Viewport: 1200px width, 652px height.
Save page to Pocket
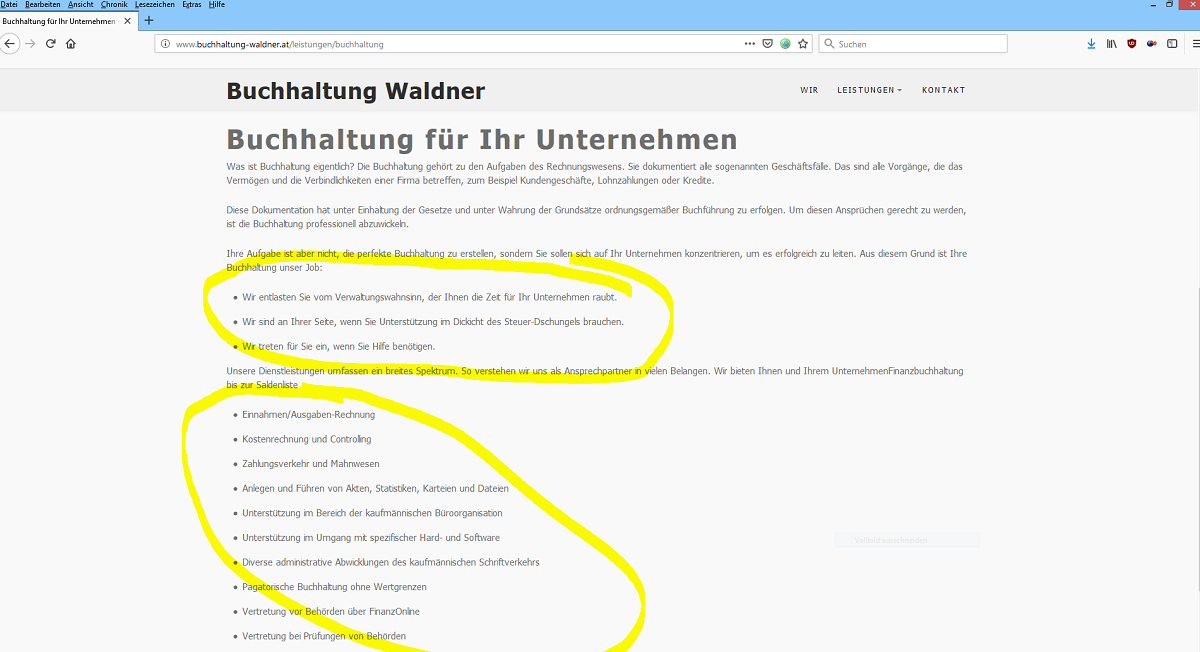point(767,44)
